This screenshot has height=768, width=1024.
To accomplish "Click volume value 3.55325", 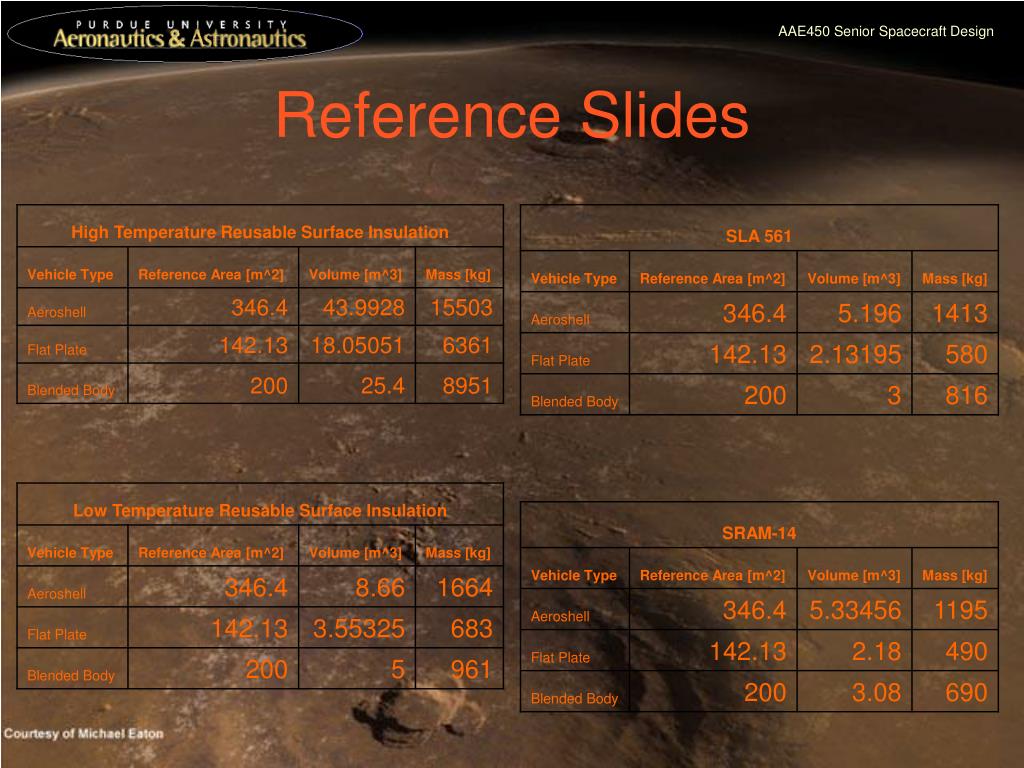I will [x=359, y=629].
